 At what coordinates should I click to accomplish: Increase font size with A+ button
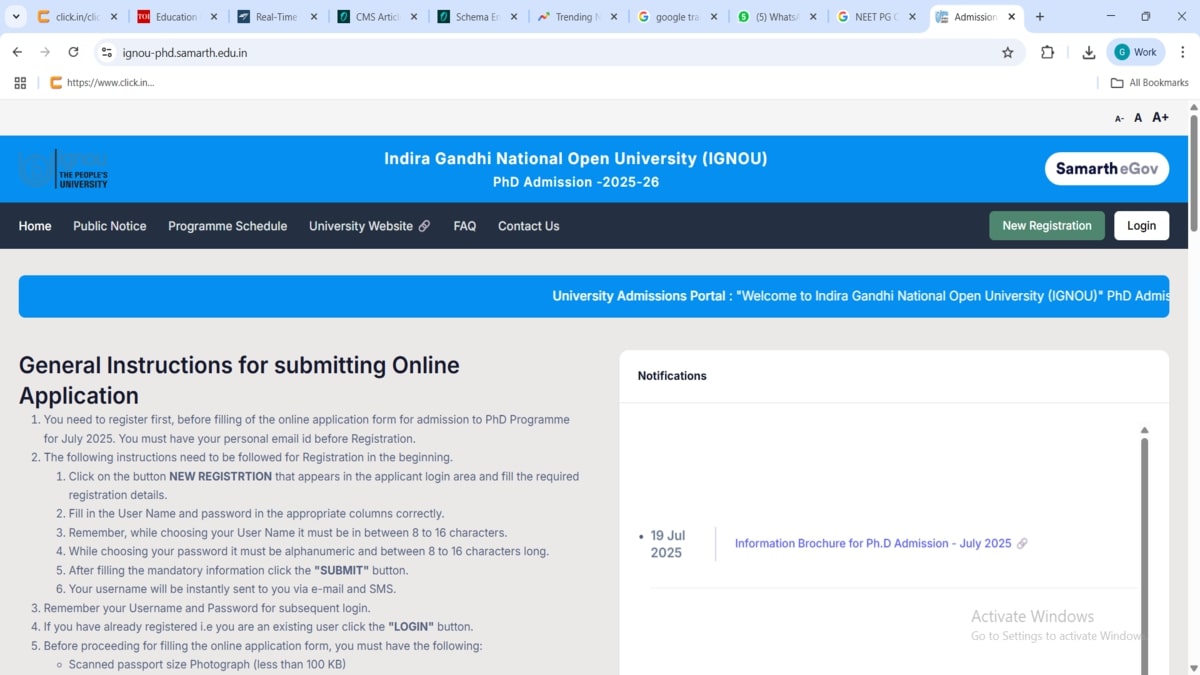click(1160, 118)
